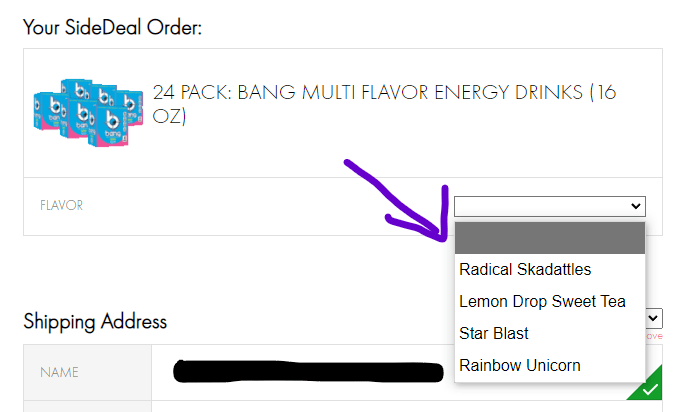This screenshot has height=412, width=680.
Task: Click the Your SideDeal Order heading
Action: 113,27
